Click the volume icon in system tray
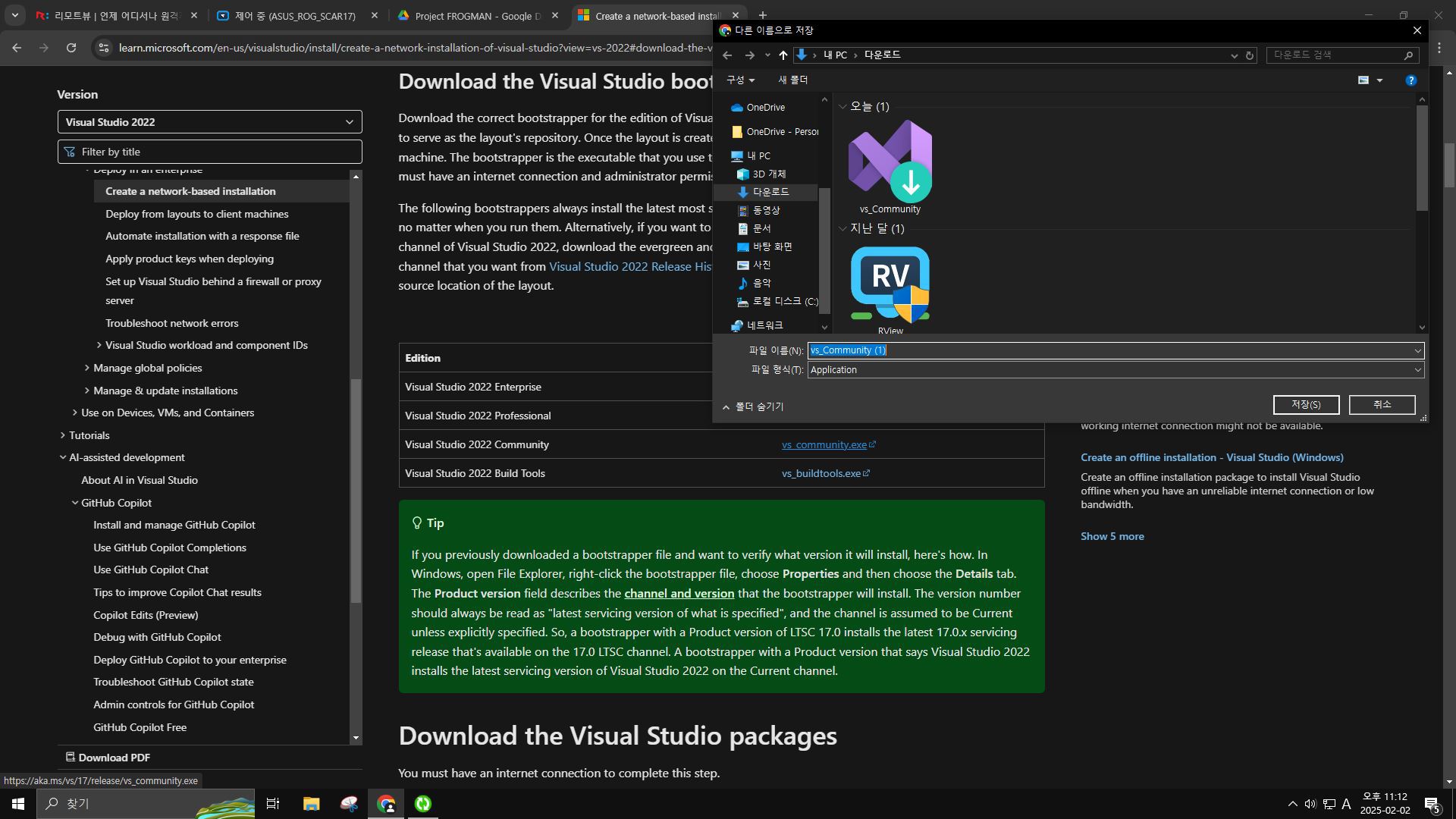This screenshot has height=819, width=1456. [x=1310, y=805]
